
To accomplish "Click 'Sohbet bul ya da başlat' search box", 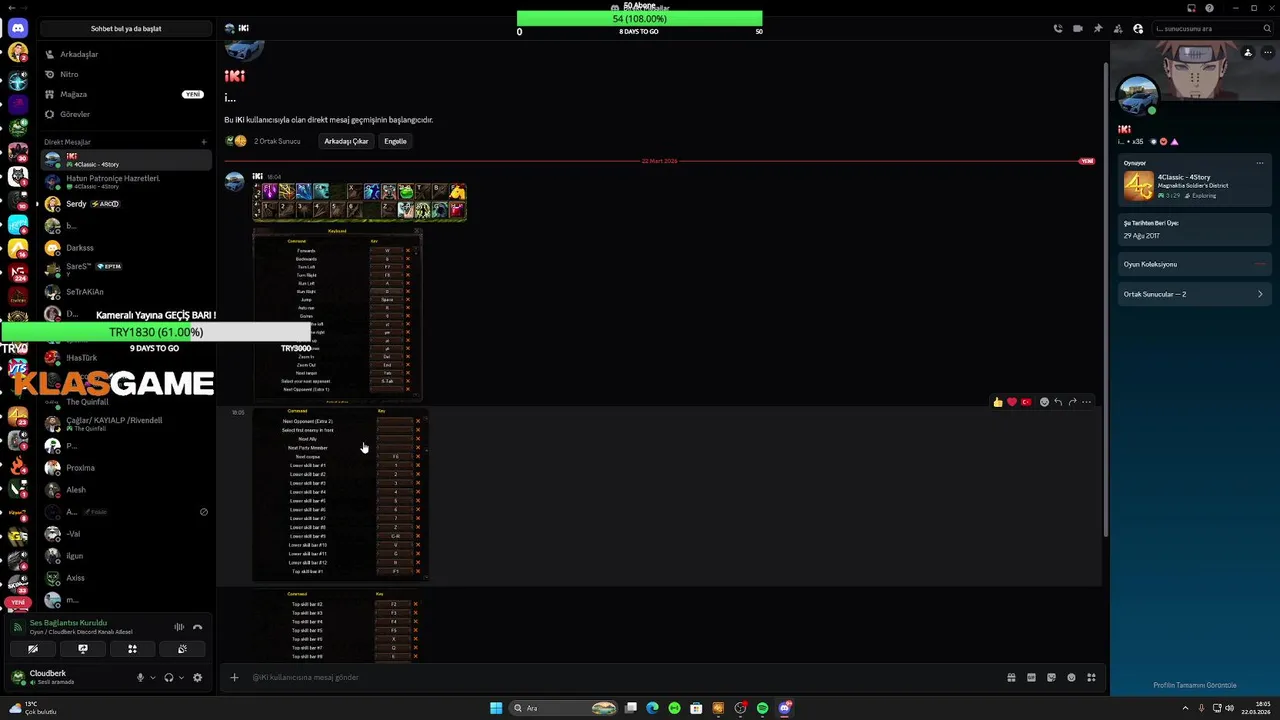I will click(126, 29).
